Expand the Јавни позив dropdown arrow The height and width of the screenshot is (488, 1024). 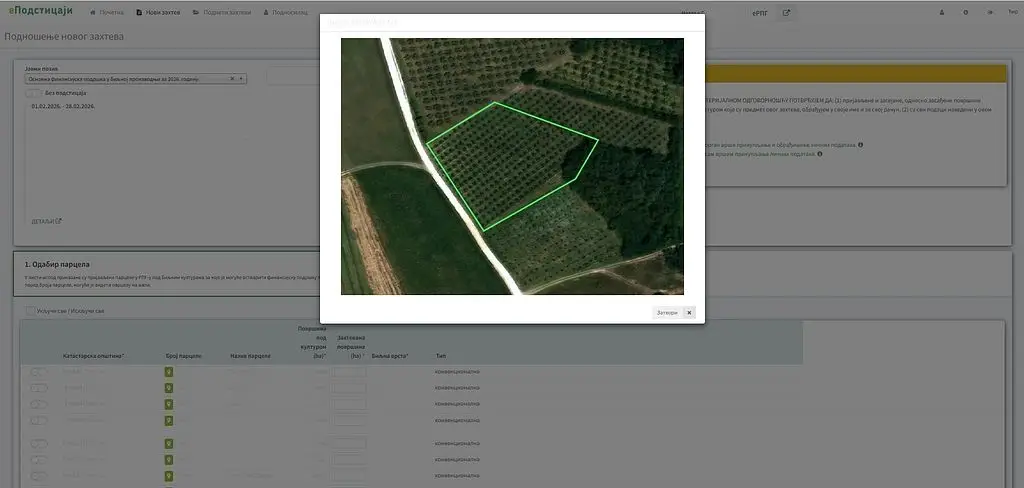(x=242, y=77)
